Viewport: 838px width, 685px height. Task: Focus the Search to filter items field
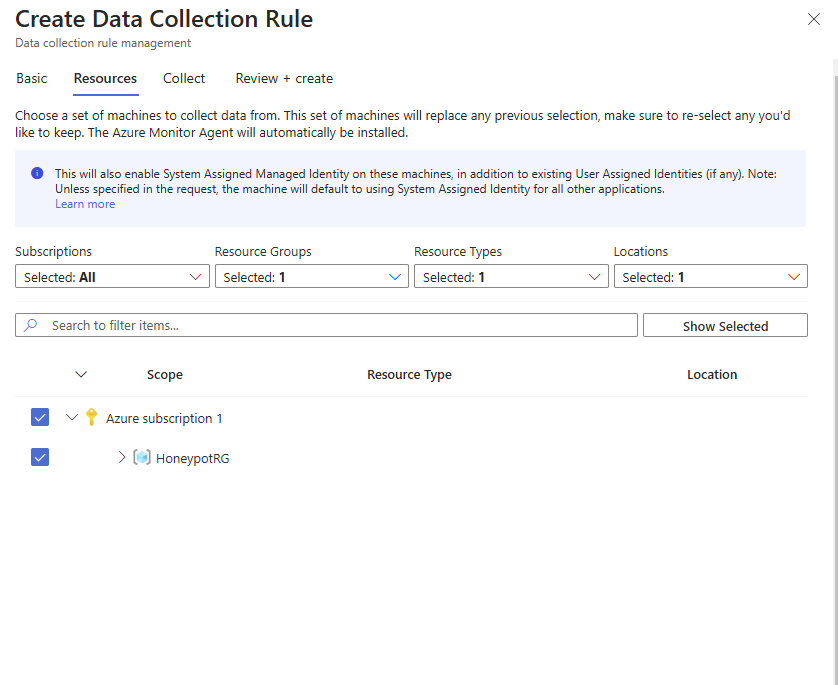326,325
